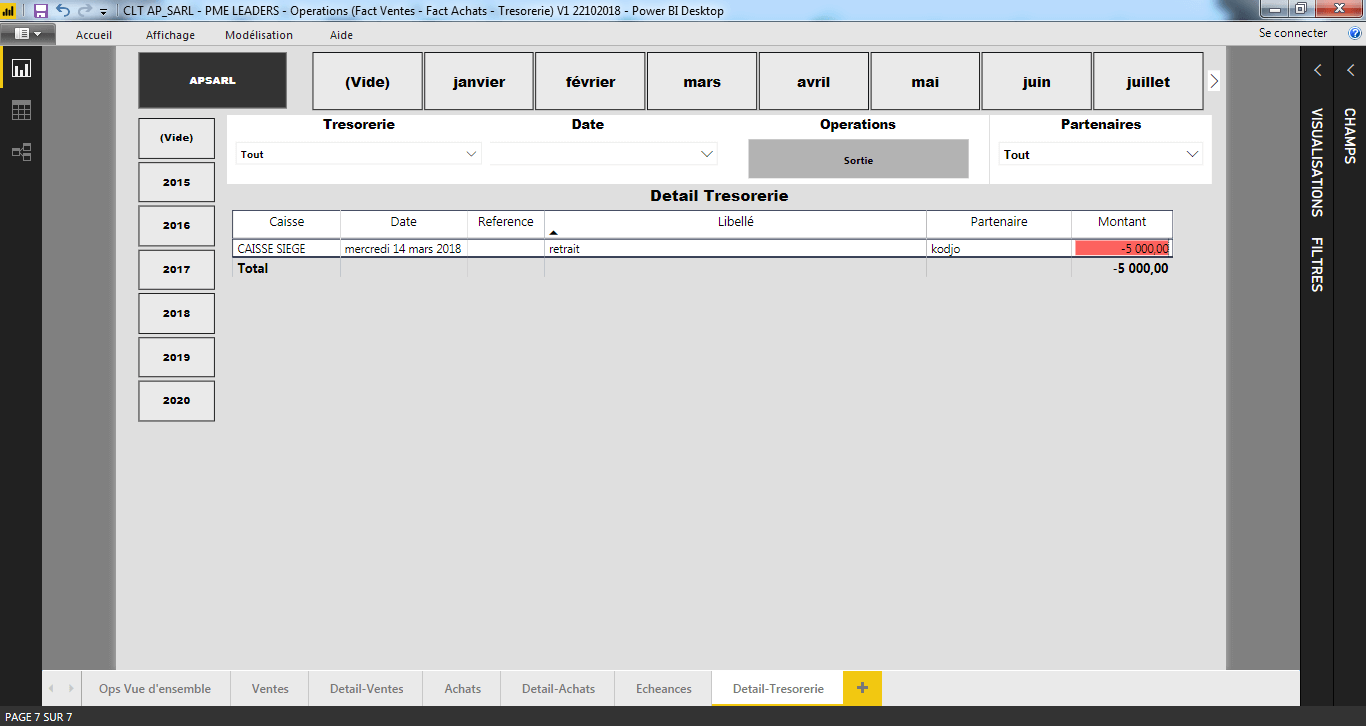1366x726 pixels.
Task: Open the Help question mark icon
Action: coord(1355,34)
